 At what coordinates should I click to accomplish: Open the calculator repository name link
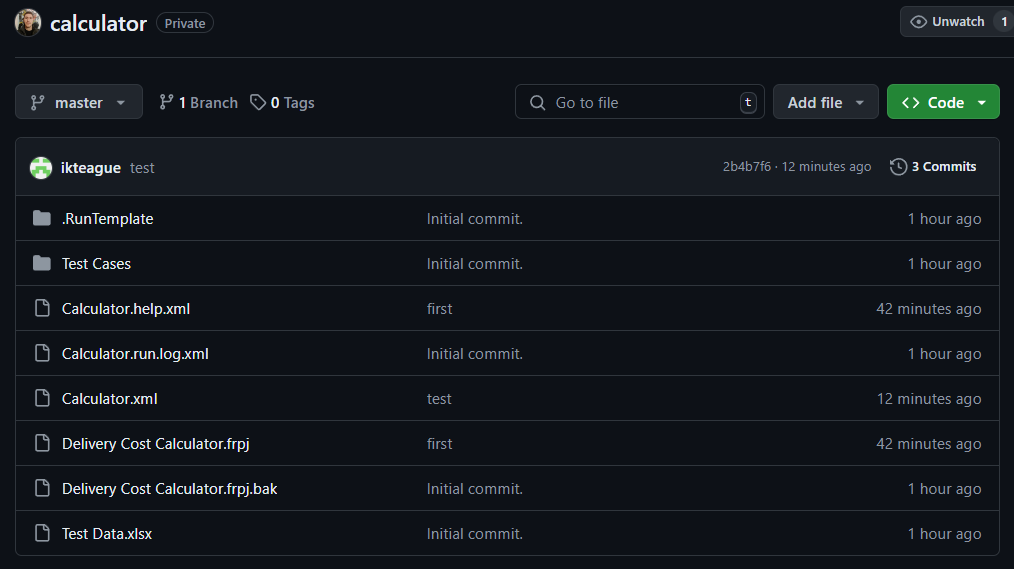pyautogui.click(x=98, y=23)
